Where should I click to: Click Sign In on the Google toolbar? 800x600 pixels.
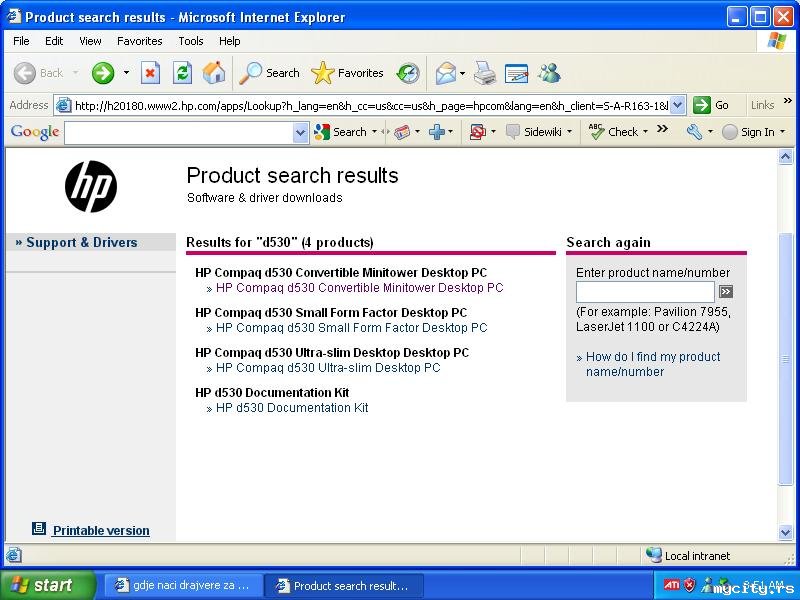(748, 132)
